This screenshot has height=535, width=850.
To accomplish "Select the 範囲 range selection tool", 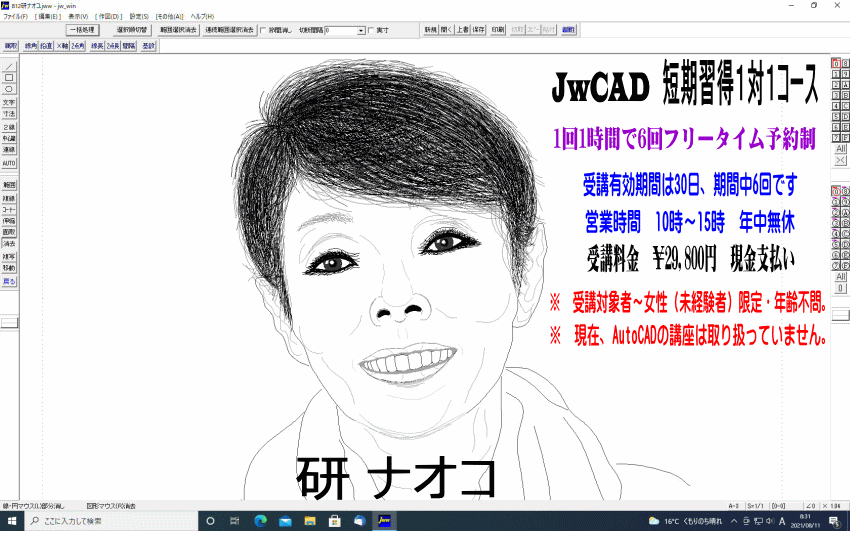I will click(x=9, y=185).
